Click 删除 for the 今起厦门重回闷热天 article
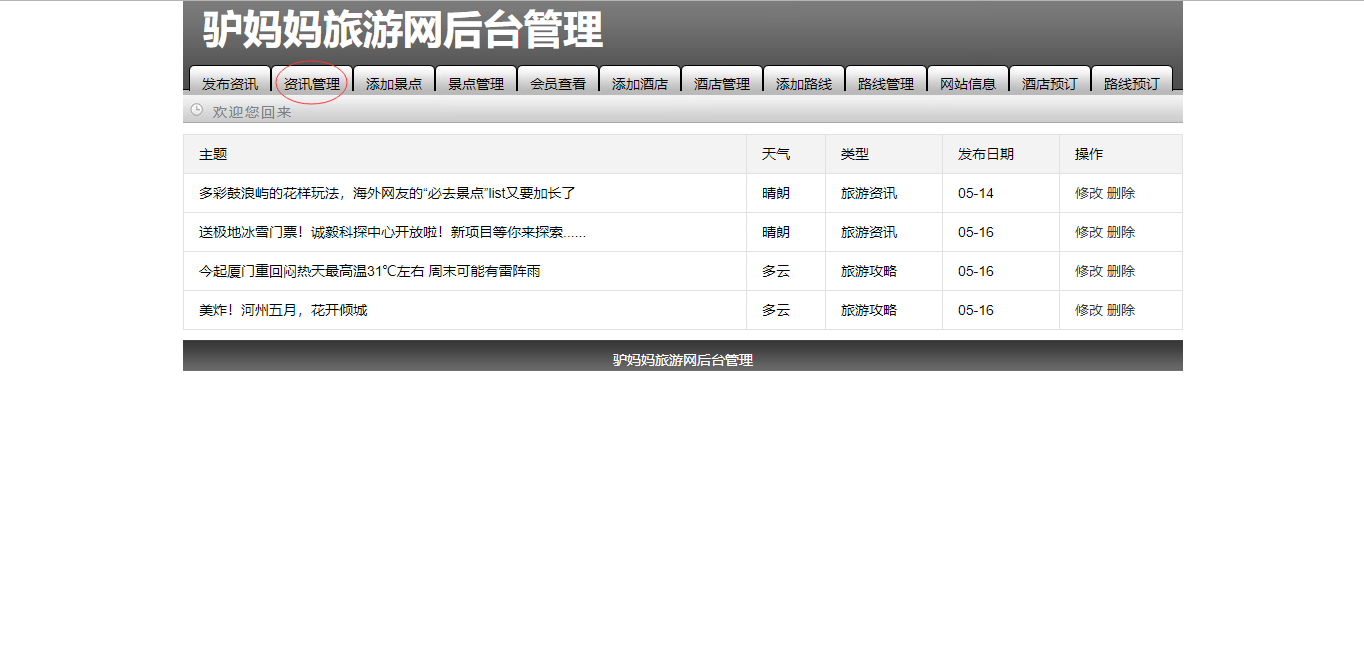The height and width of the screenshot is (657, 1364). [x=1121, y=271]
